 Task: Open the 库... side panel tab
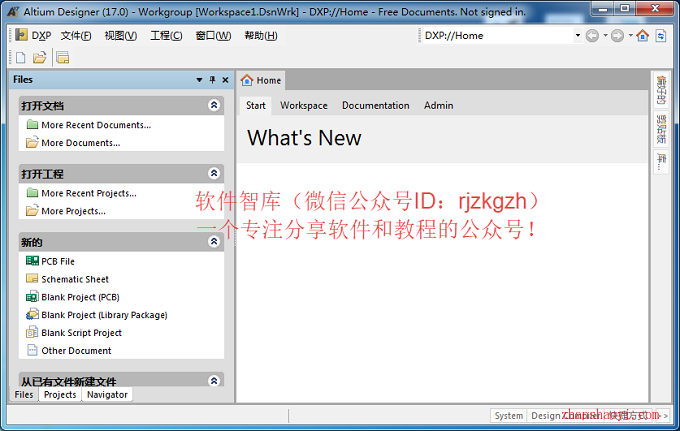(x=661, y=161)
